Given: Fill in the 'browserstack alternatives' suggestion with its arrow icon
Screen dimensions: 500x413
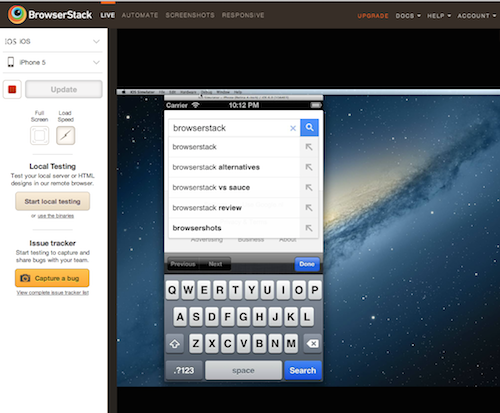Looking at the screenshot, I should point(309,167).
